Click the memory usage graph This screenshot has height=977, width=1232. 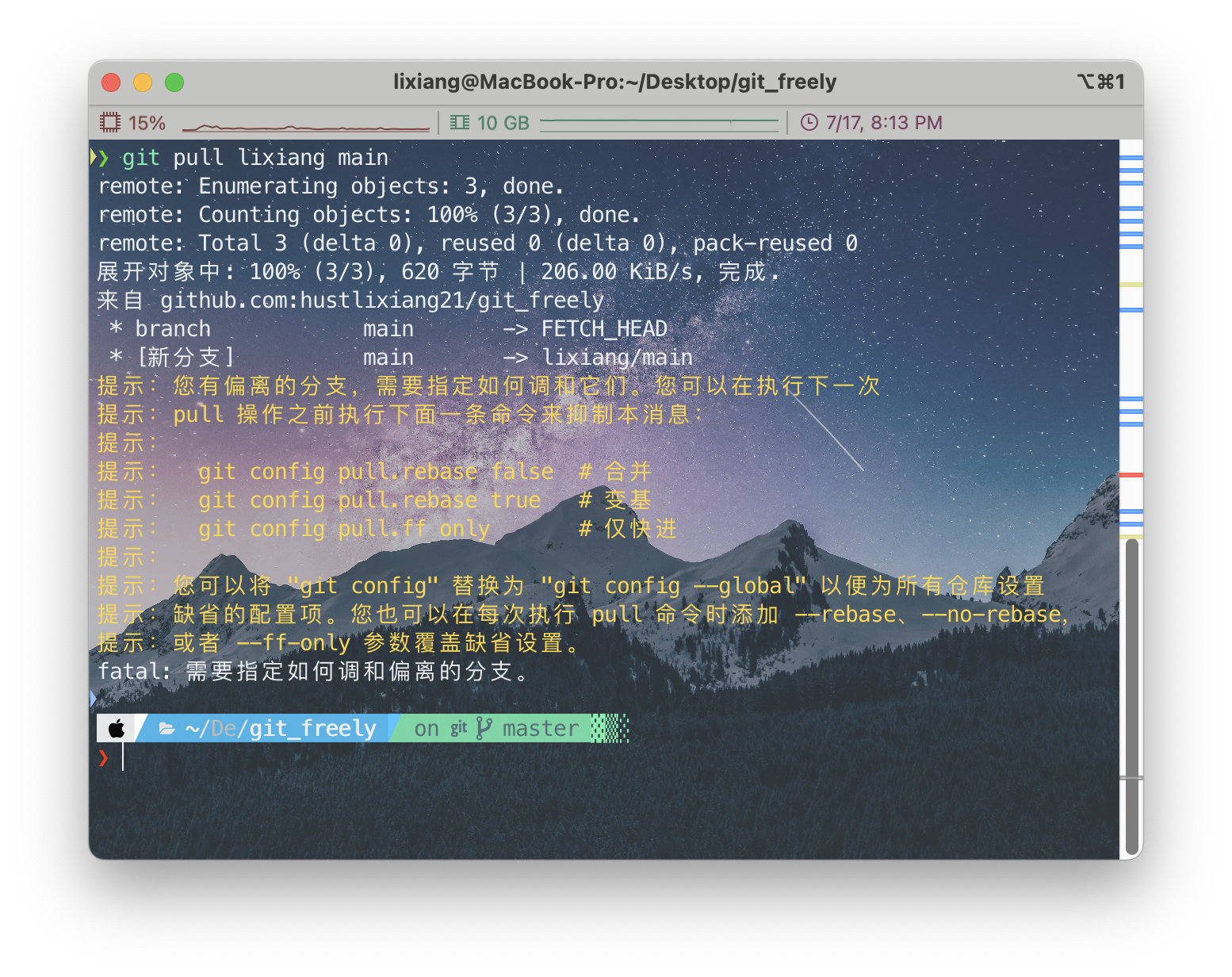click(660, 124)
